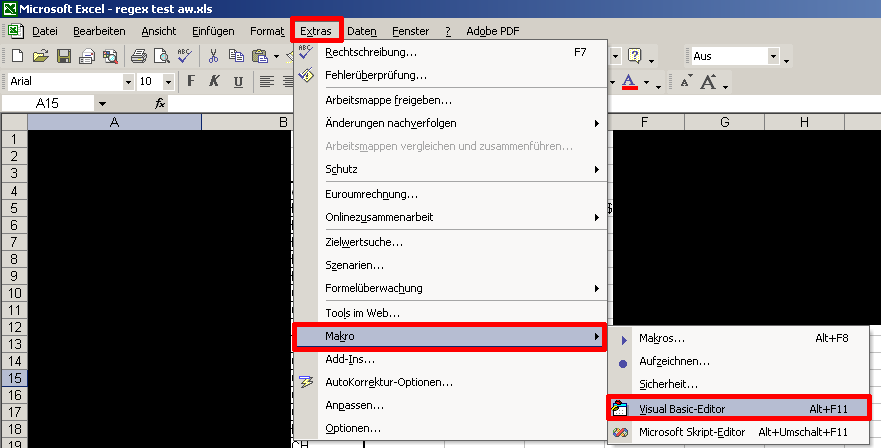Open the Arial font name dropdown
Image resolution: width=881 pixels, height=448 pixels.
[x=128, y=82]
